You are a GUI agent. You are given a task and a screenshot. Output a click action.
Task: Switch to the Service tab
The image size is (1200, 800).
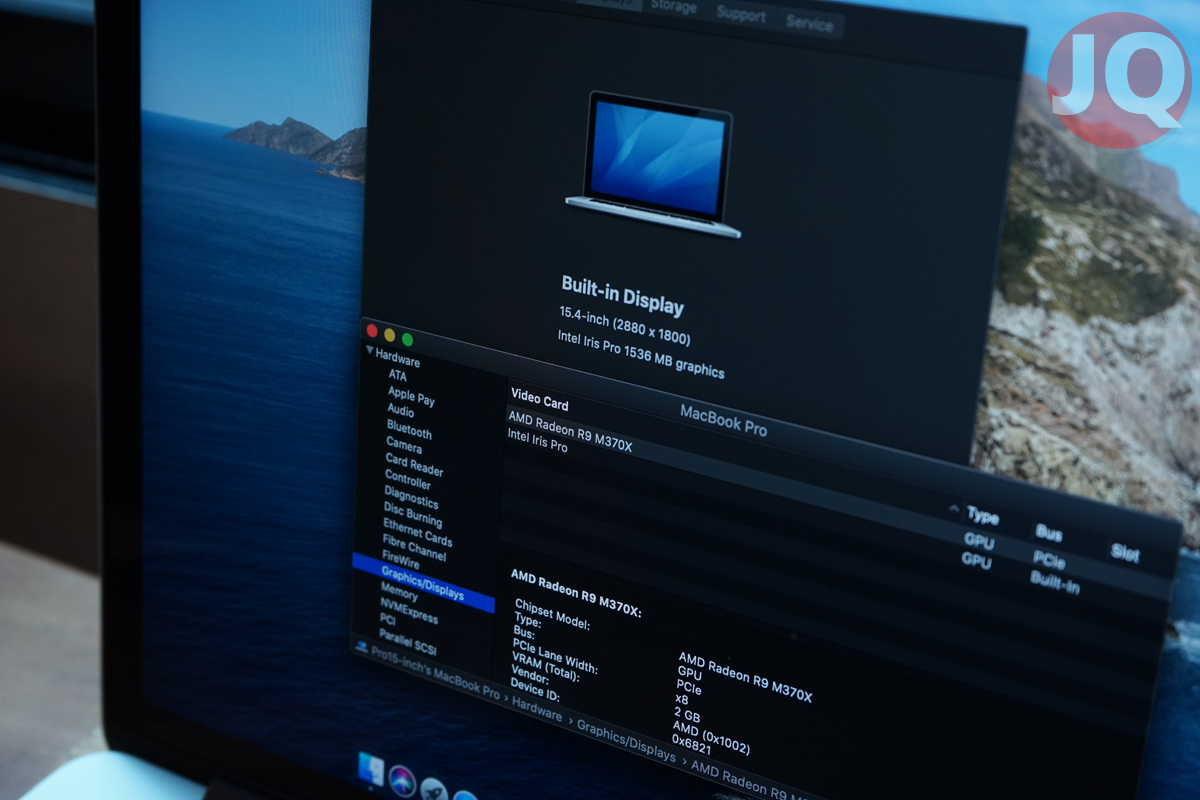809,23
